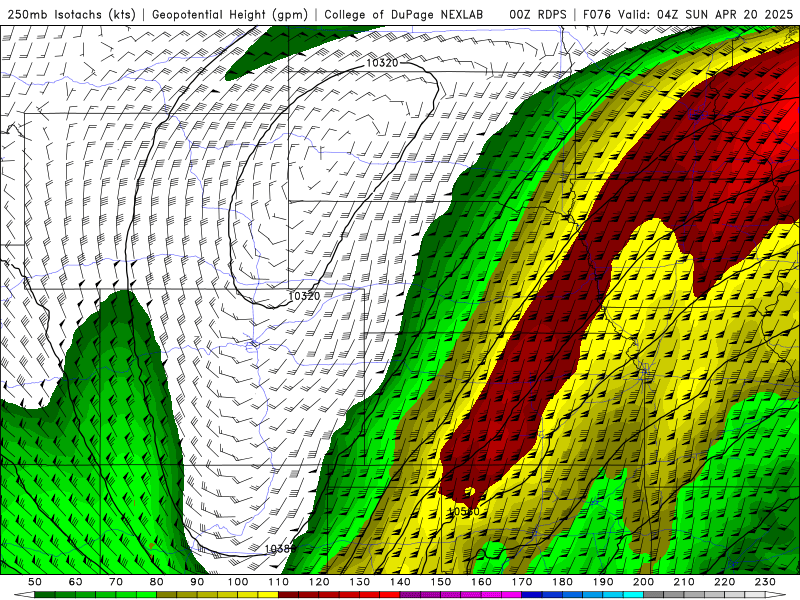
Task: Click the '160' value on the color scale
Action: click(482, 582)
